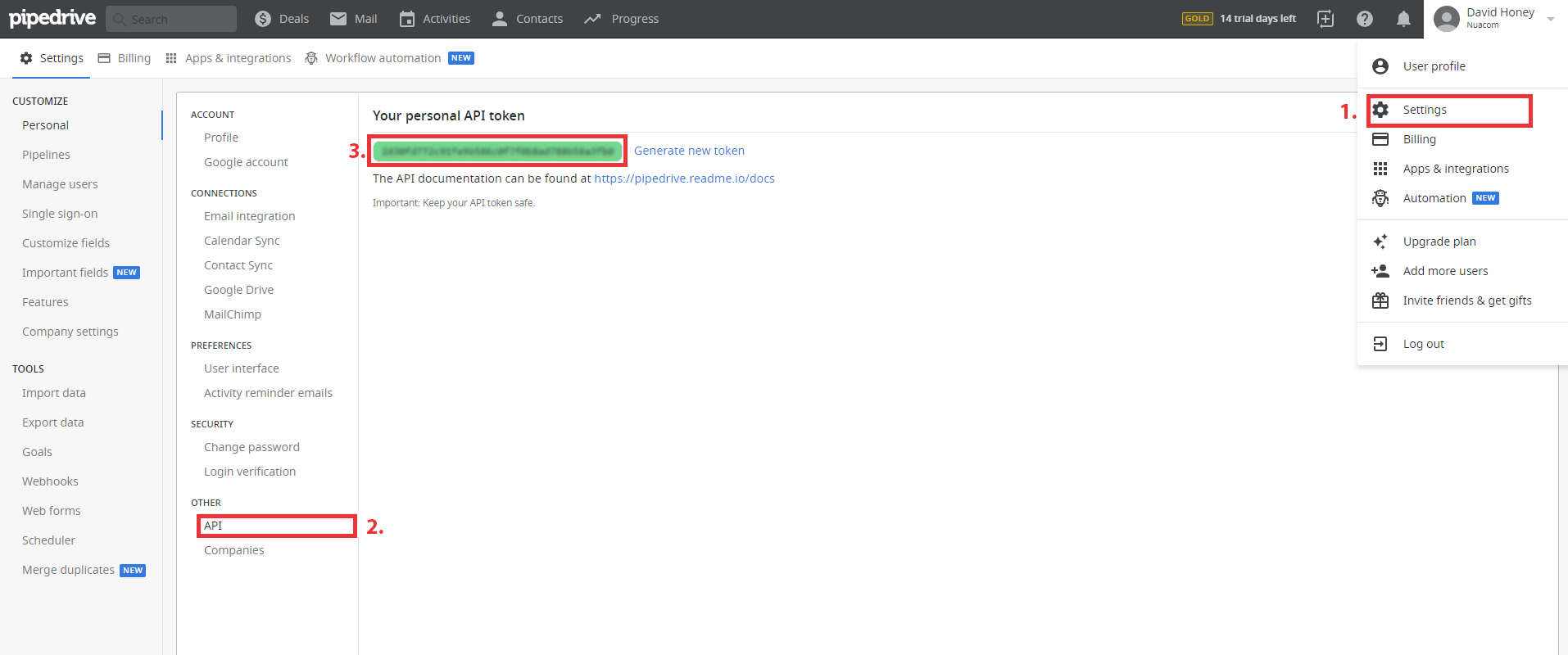Switch to Apps & integrations tab

coord(229,58)
